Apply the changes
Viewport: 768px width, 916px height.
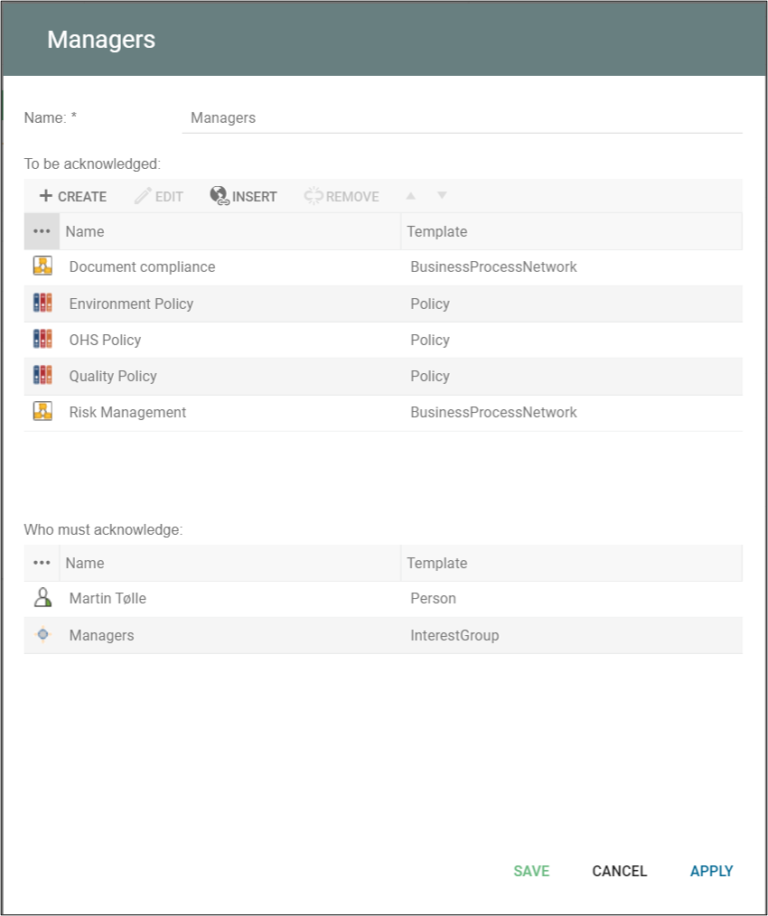click(711, 871)
